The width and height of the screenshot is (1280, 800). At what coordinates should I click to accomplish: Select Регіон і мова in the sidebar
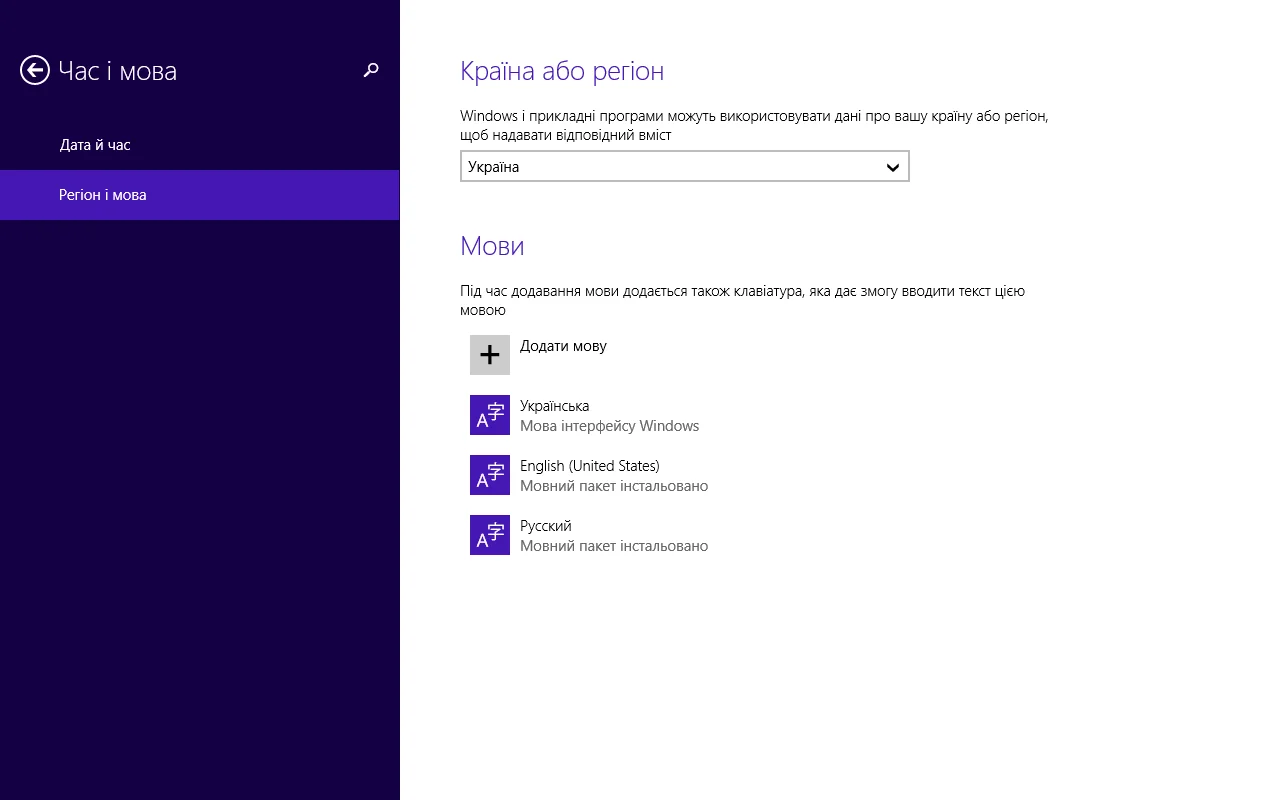click(x=103, y=195)
